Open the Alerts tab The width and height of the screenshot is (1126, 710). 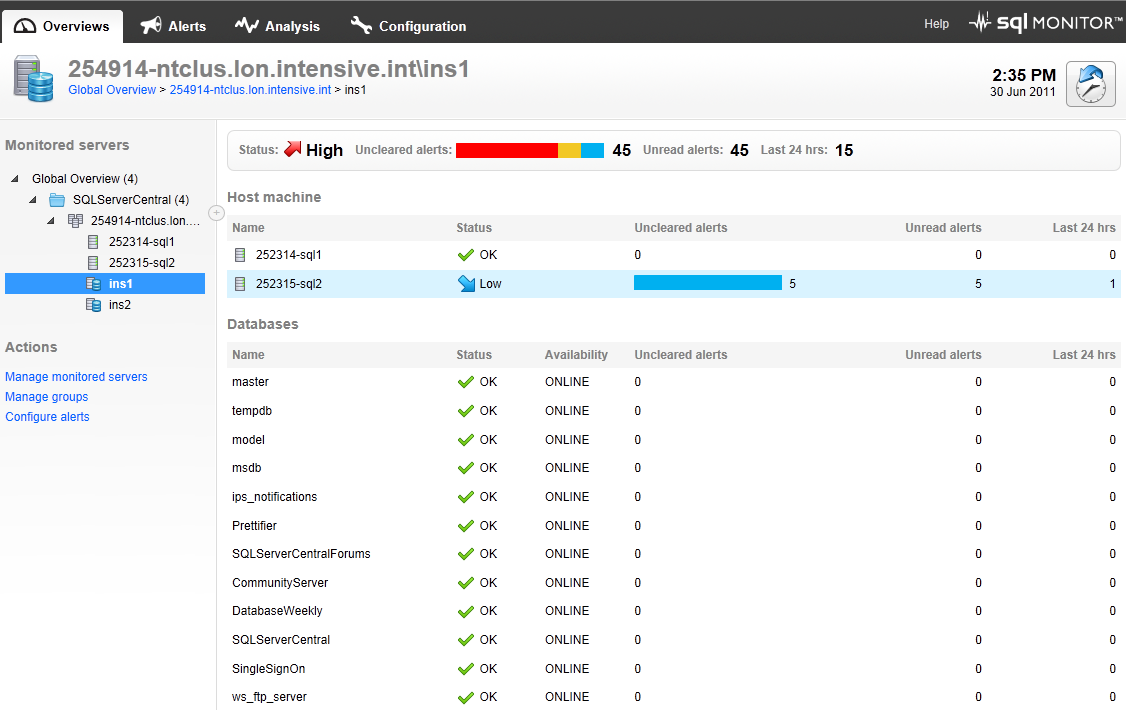click(174, 26)
